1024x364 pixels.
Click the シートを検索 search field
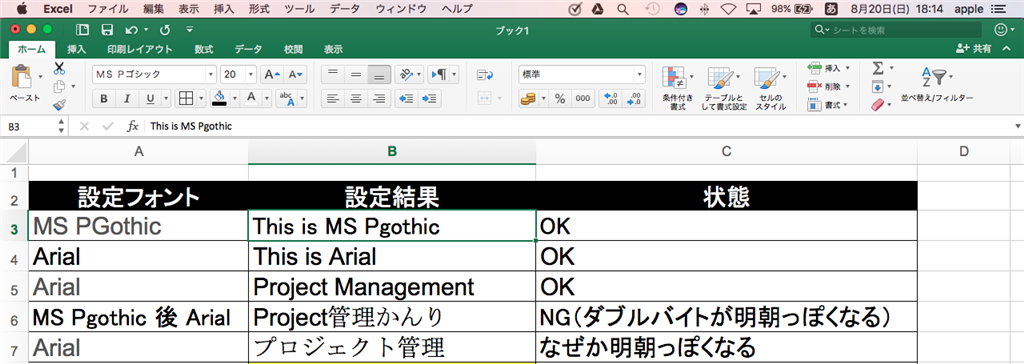(x=895, y=29)
